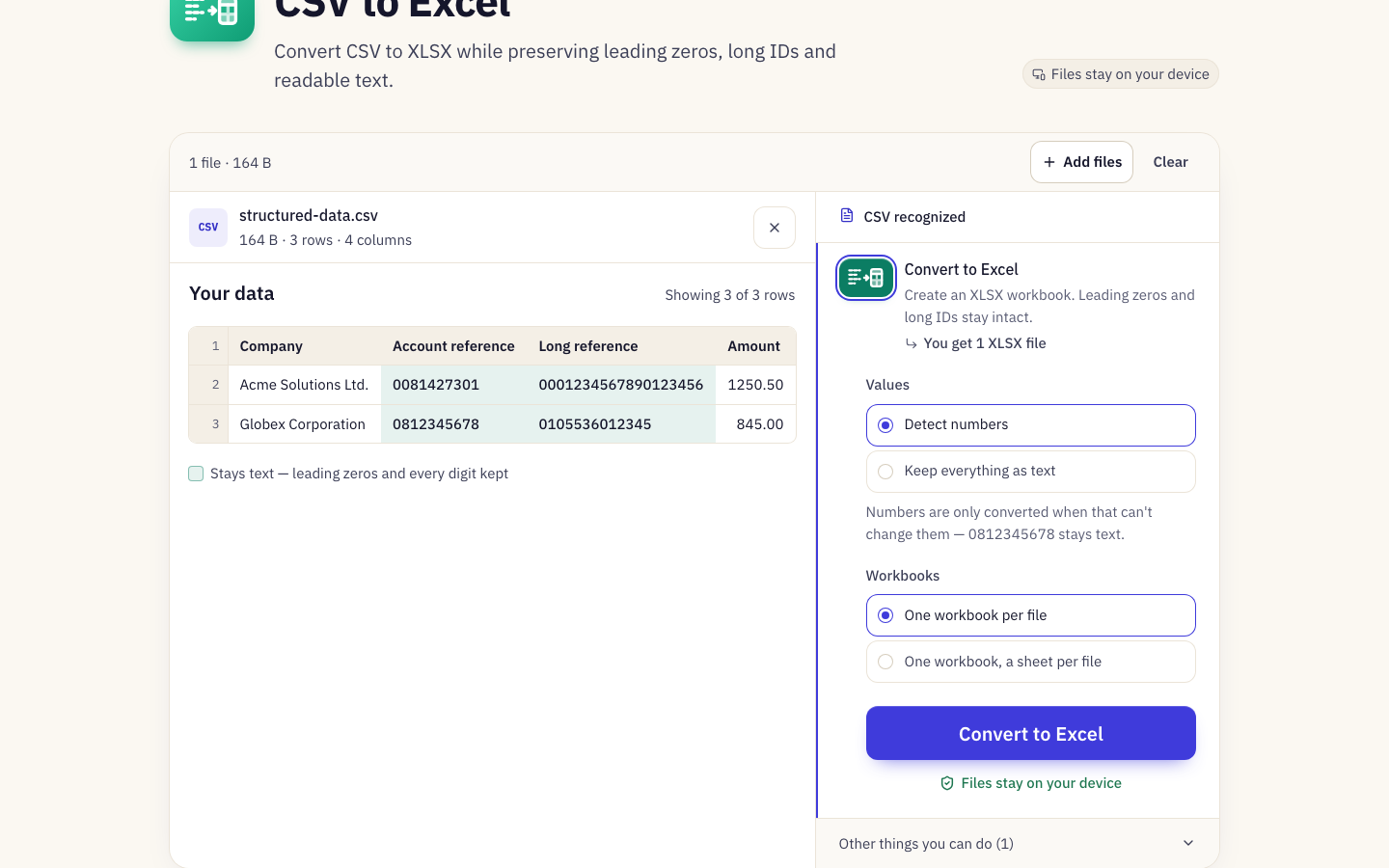Screen dimensions: 1389x868
Task: Select the Detect numbers option
Action: (1030, 425)
